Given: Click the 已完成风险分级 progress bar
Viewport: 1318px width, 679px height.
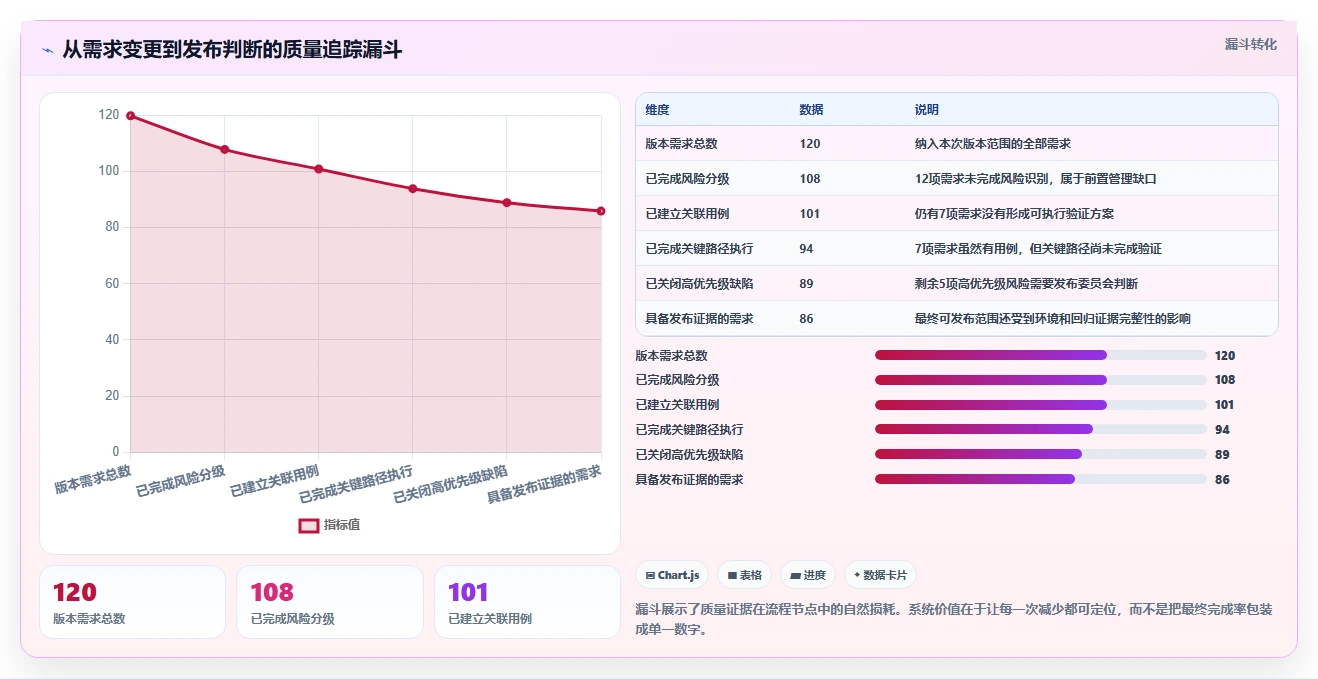Looking at the screenshot, I should (x=1040, y=380).
